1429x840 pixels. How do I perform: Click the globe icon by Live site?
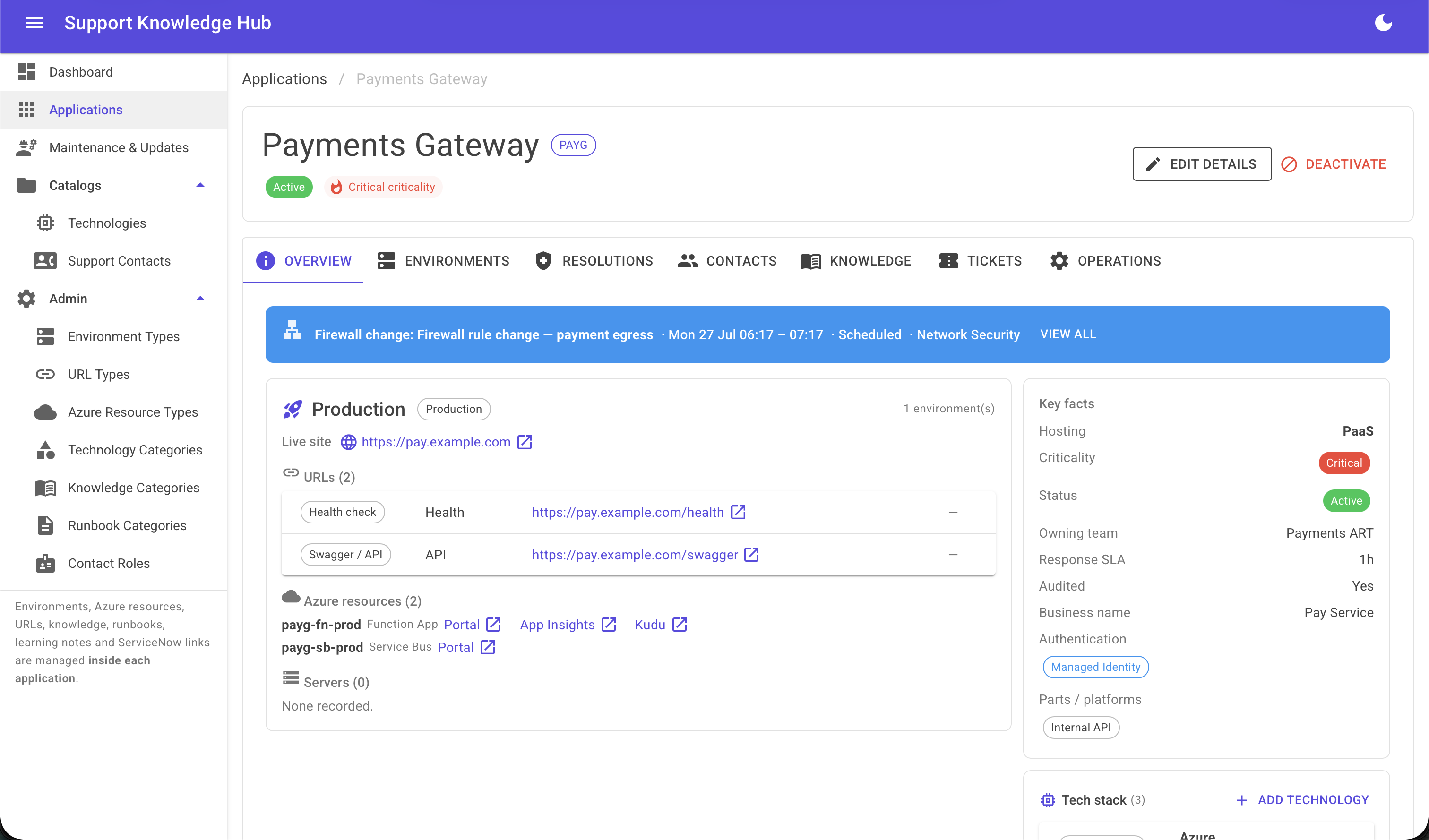click(348, 442)
